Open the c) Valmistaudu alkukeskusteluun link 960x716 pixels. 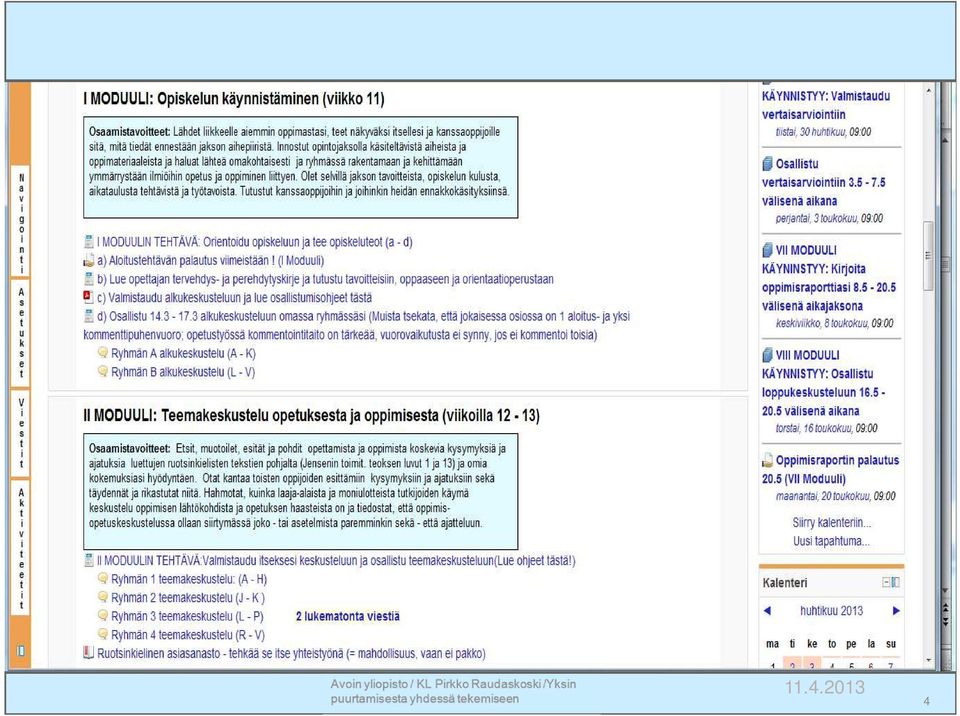coord(234,298)
